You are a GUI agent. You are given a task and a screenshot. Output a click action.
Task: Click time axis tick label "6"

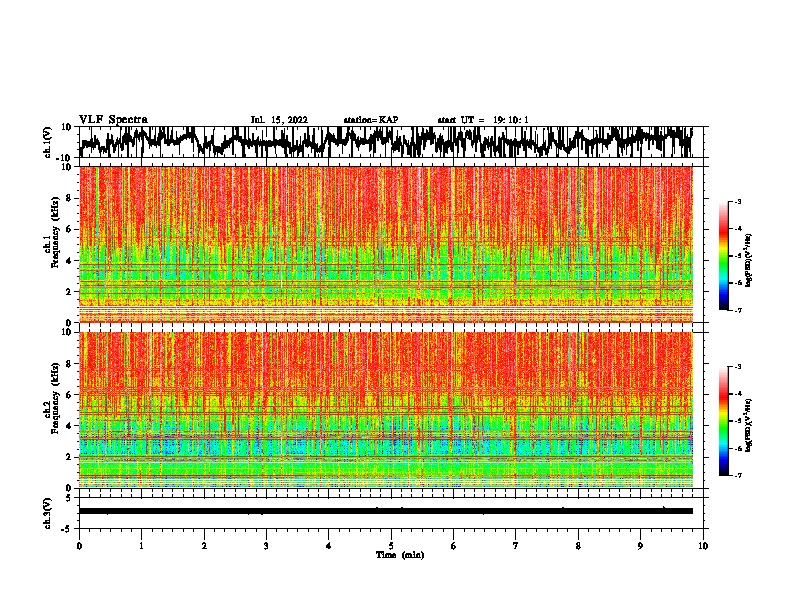[x=454, y=546]
